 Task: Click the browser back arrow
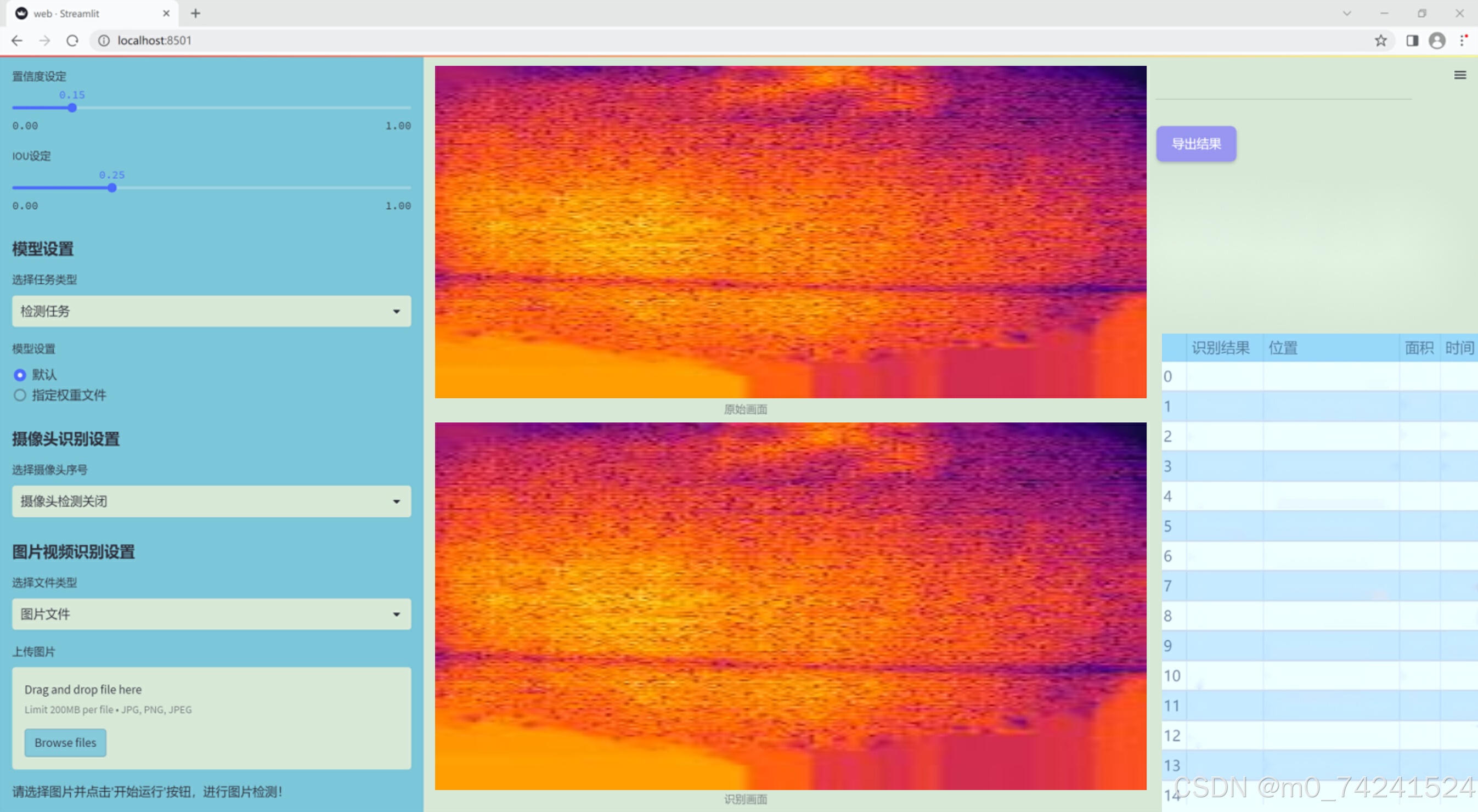17,41
